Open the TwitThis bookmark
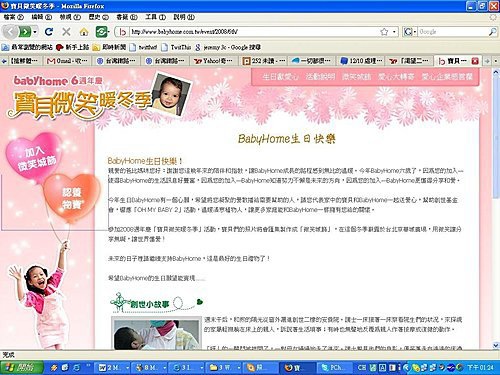The image size is (500, 375). tap(176, 47)
